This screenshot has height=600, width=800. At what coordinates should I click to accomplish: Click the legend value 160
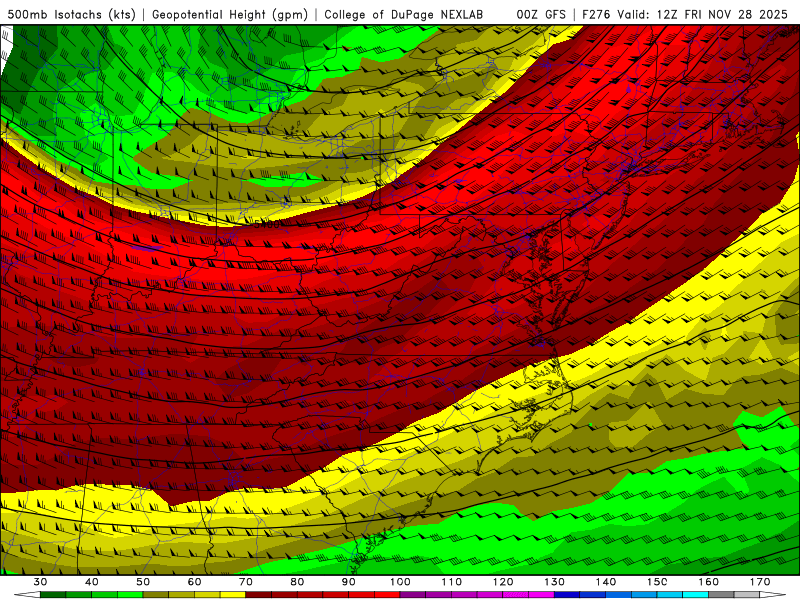point(709,582)
